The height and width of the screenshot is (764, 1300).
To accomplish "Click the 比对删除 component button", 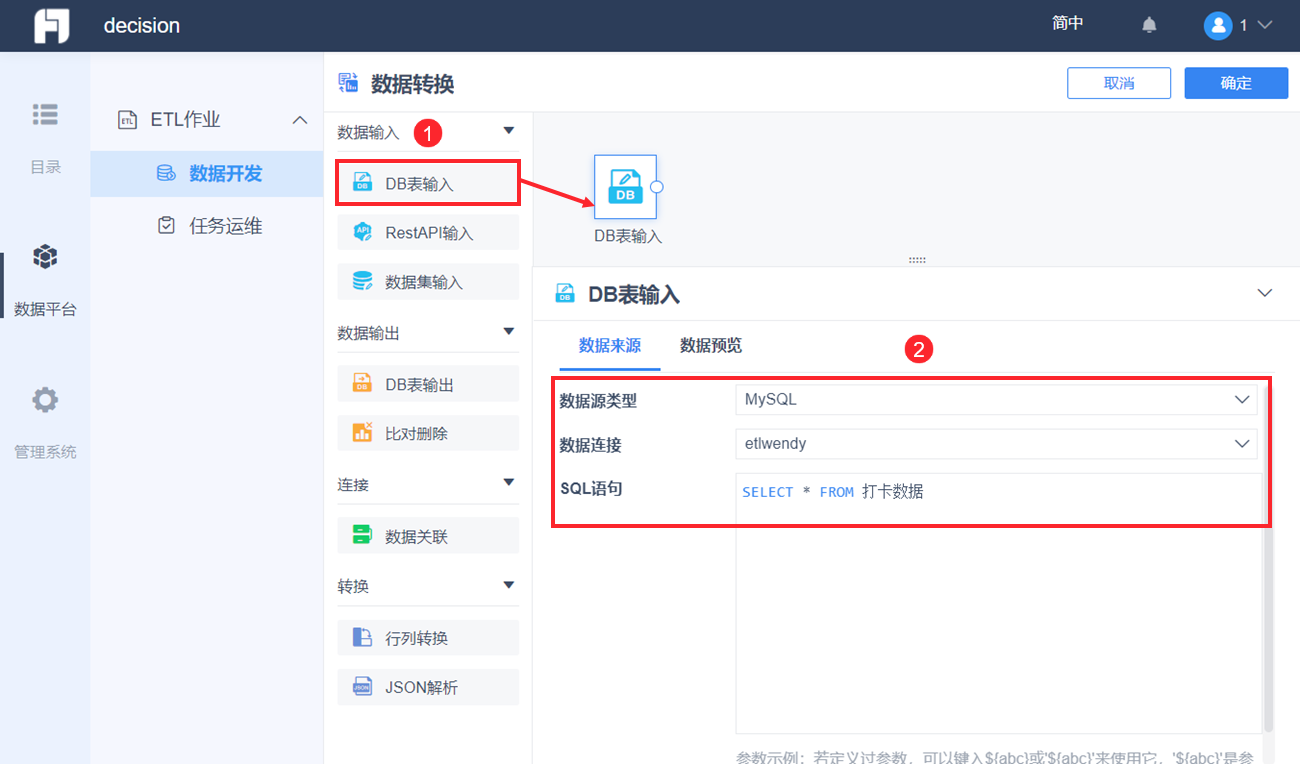I will click(428, 433).
